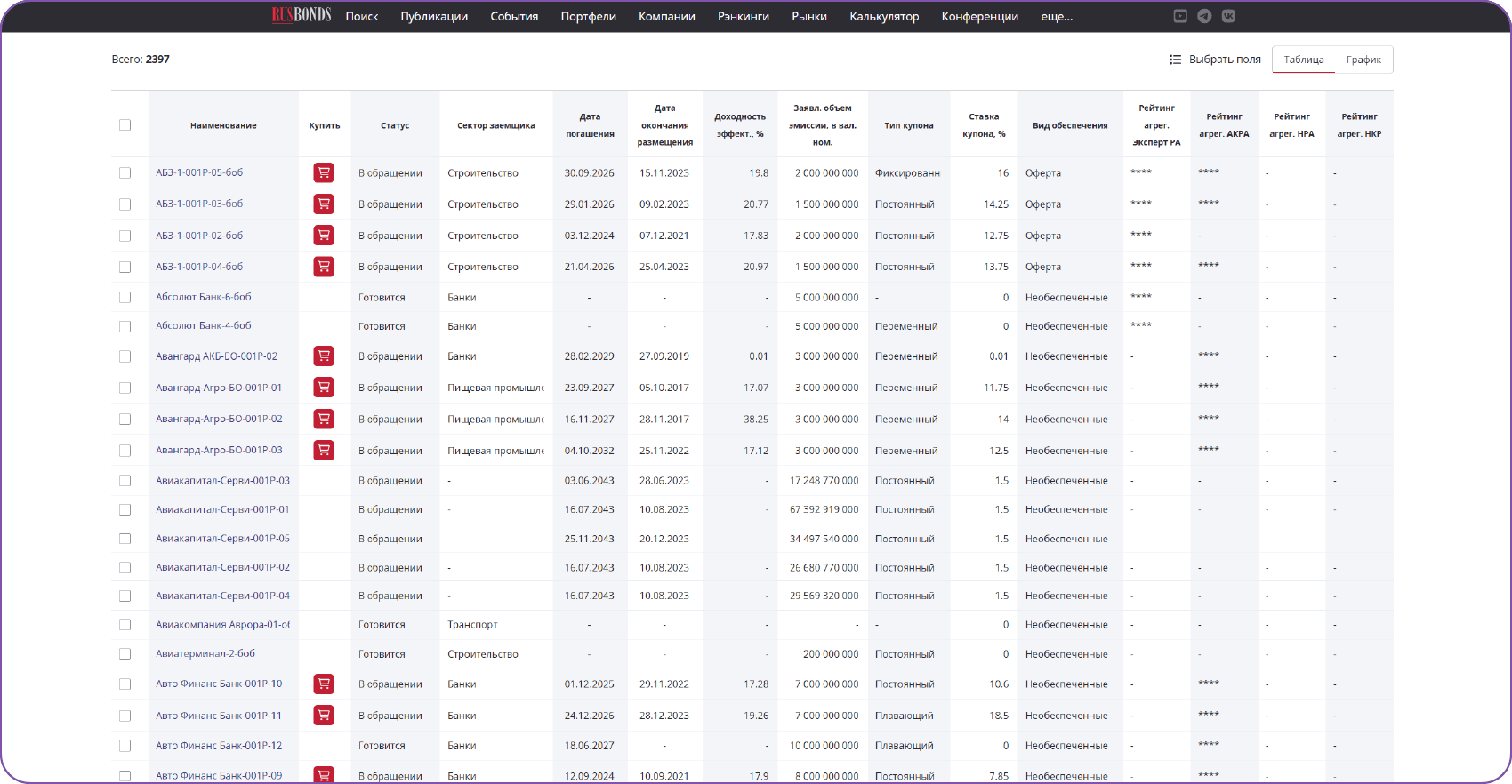Open the bond link Авангард-Агро-БО-001Р-01
The width and height of the screenshot is (1512, 784).
coord(219,388)
